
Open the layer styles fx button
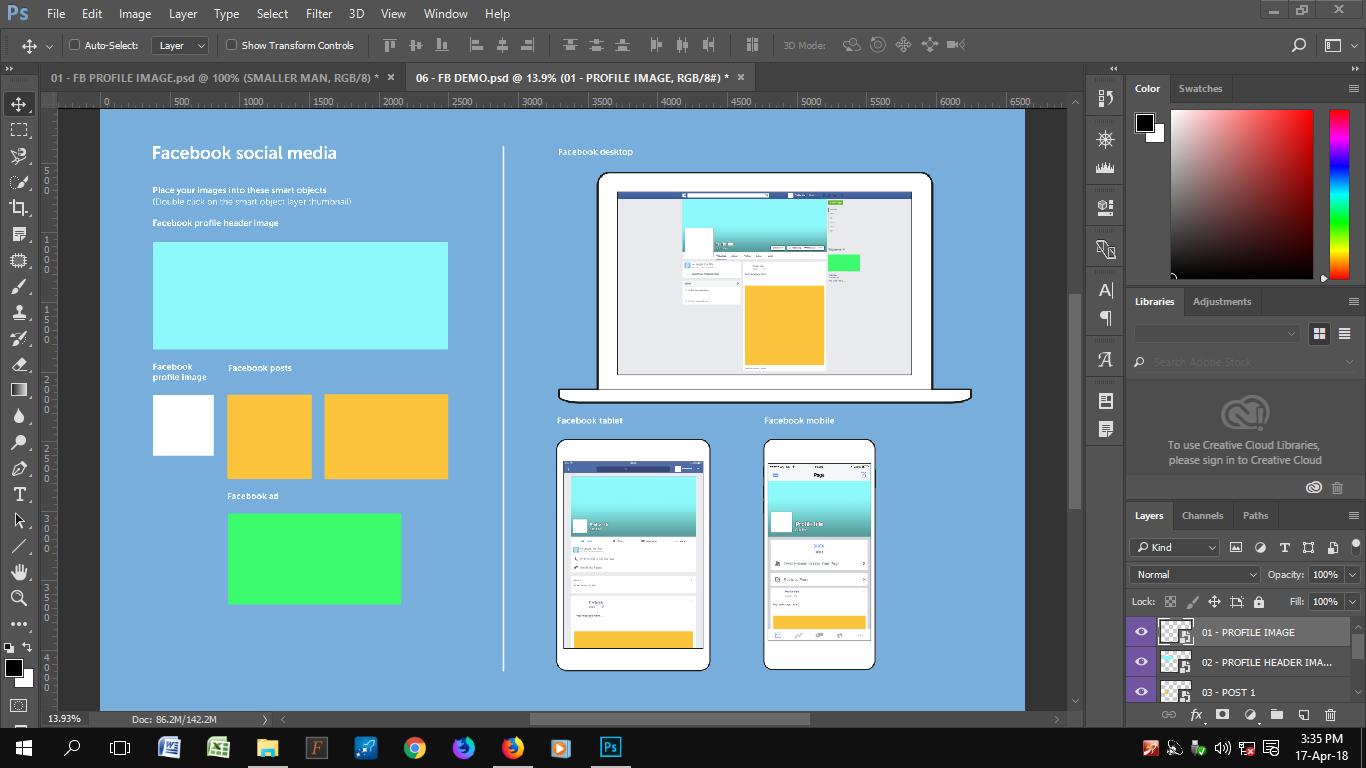click(1196, 715)
